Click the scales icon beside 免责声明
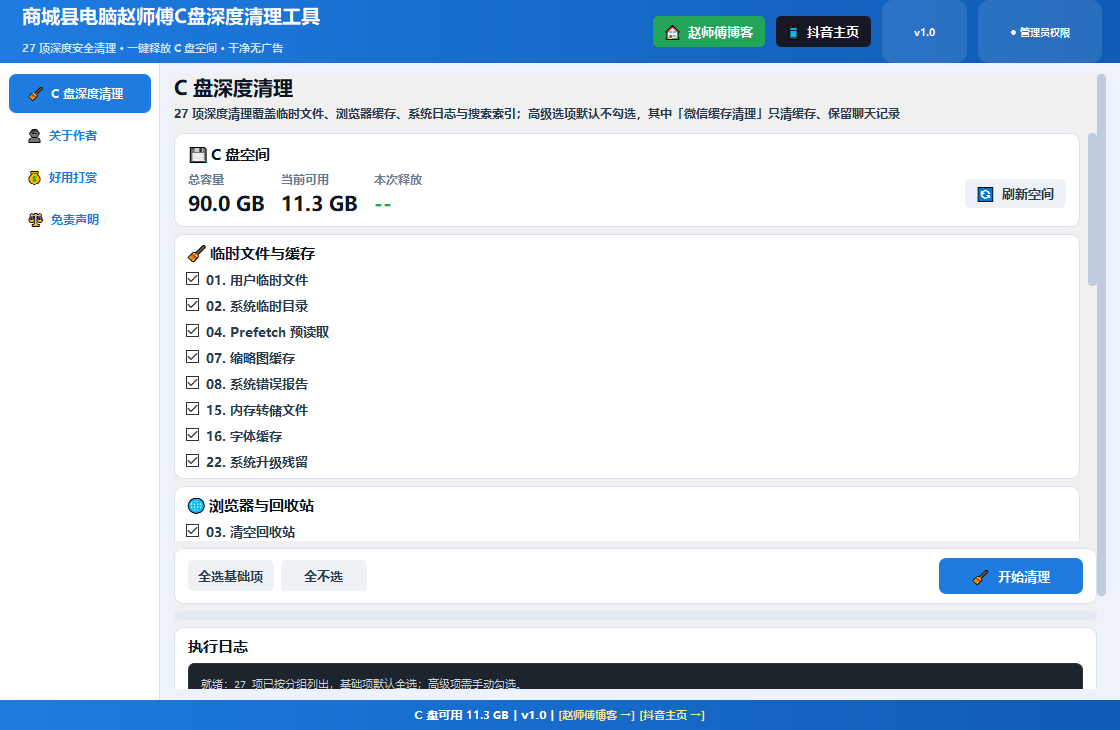 pos(35,220)
